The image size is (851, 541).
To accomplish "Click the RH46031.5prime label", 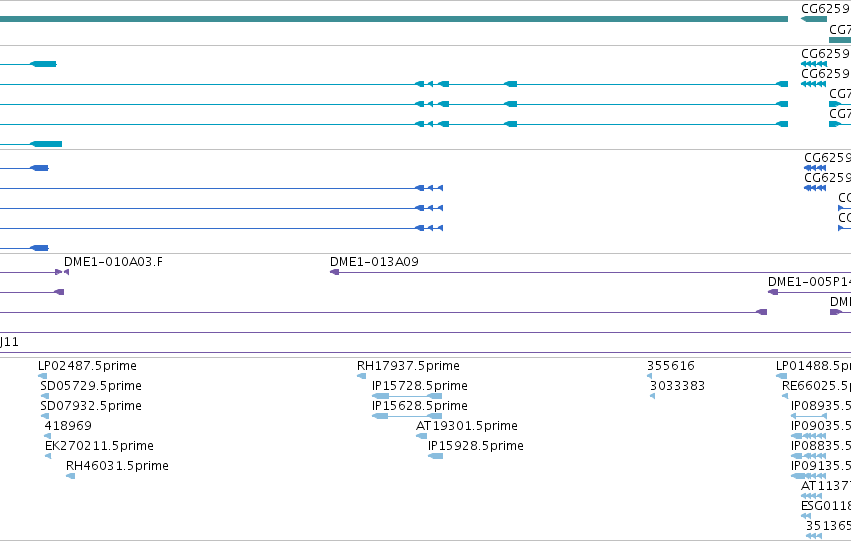I will coord(117,466).
